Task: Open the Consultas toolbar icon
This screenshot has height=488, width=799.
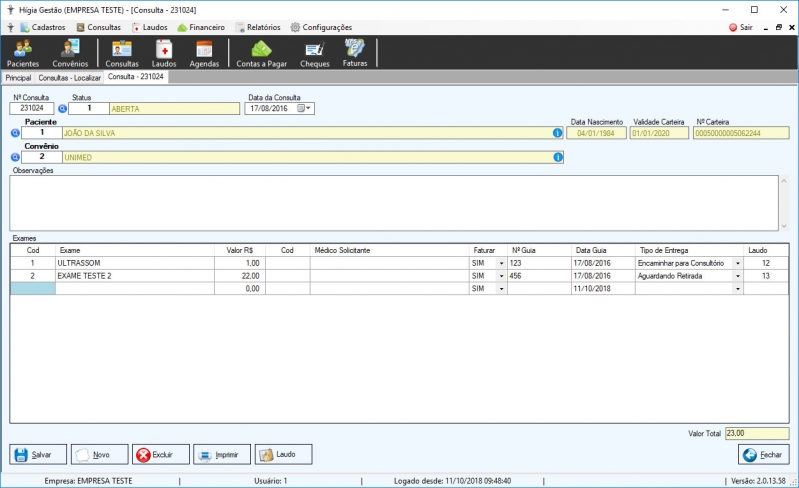Action: (122, 53)
